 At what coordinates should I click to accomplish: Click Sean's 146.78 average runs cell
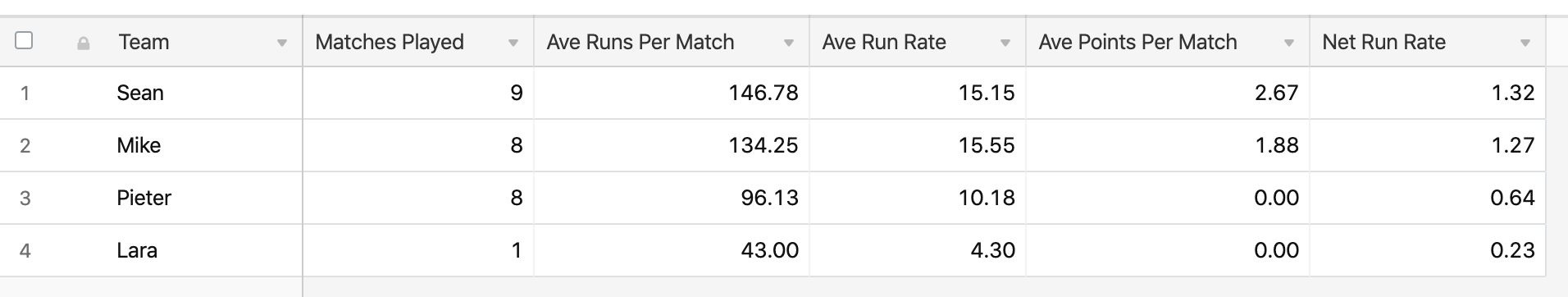[x=672, y=93]
